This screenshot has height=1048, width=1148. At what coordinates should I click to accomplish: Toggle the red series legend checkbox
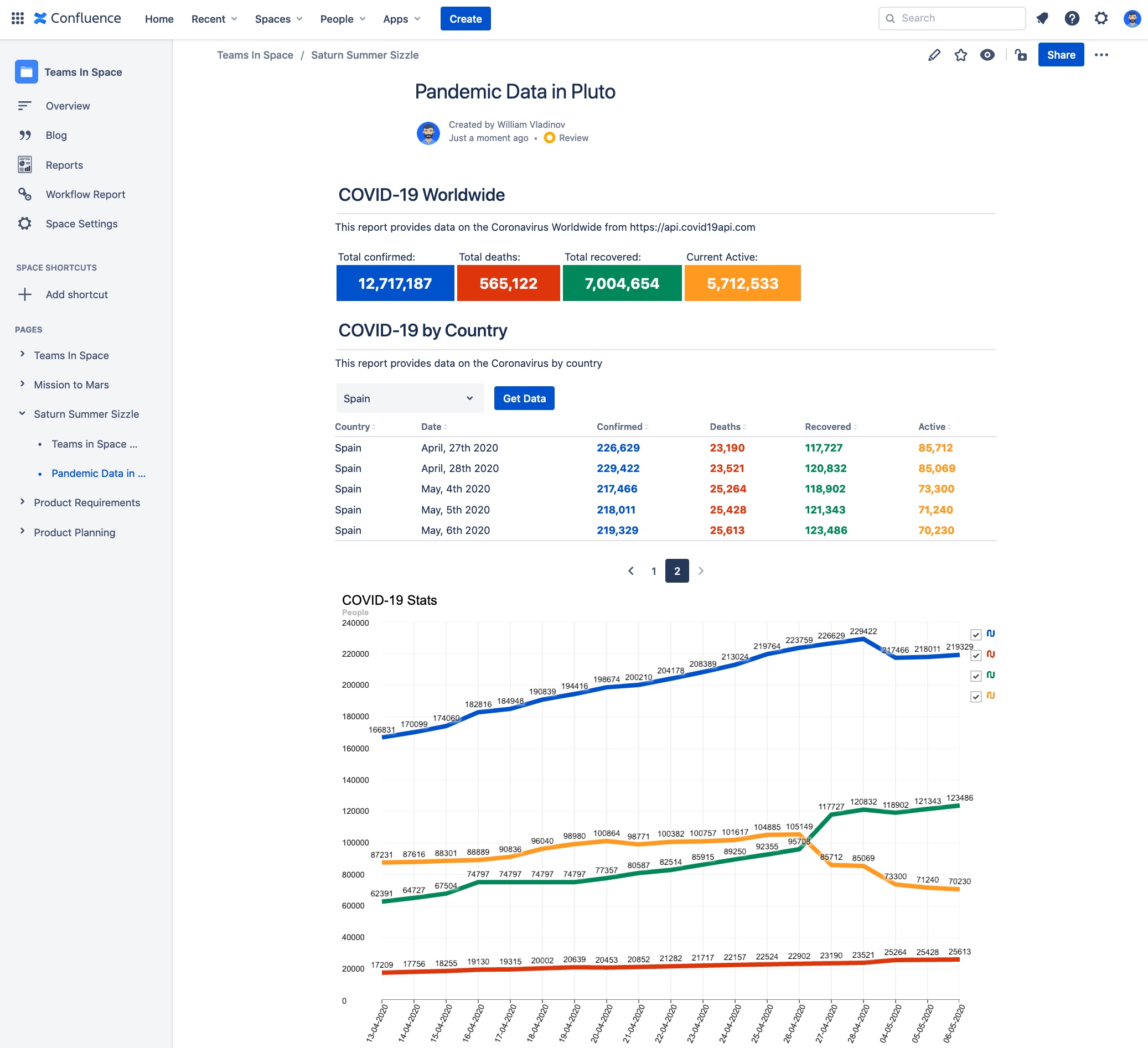pyautogui.click(x=976, y=655)
